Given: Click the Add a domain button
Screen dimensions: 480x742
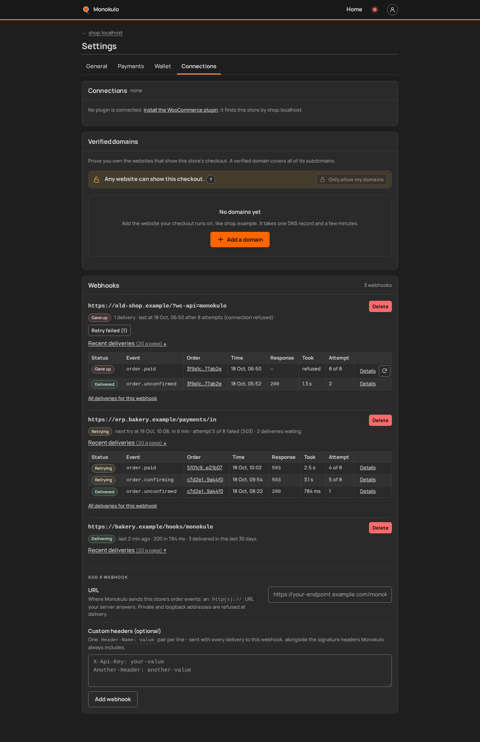Looking at the screenshot, I should 240,239.
